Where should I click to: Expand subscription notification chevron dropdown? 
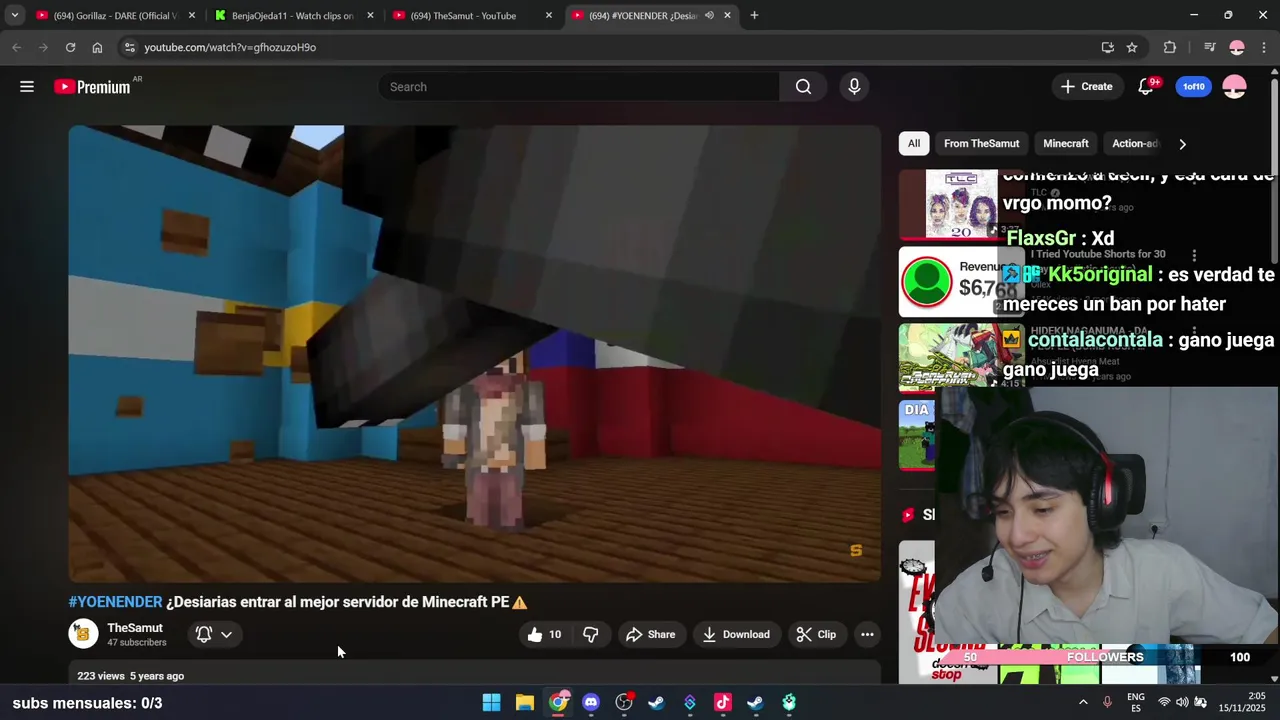coord(227,634)
